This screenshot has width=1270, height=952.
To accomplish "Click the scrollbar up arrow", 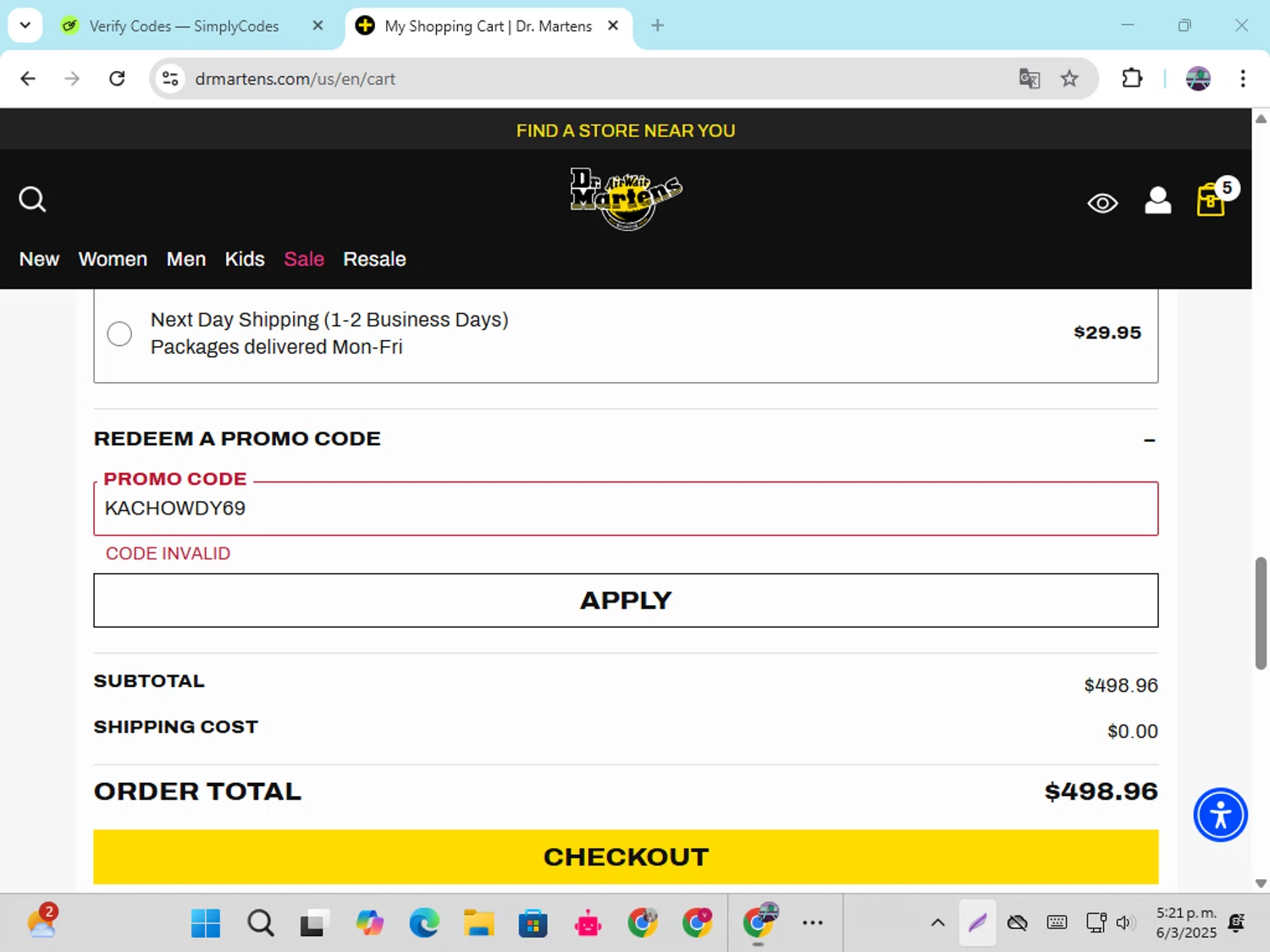I will pyautogui.click(x=1261, y=118).
